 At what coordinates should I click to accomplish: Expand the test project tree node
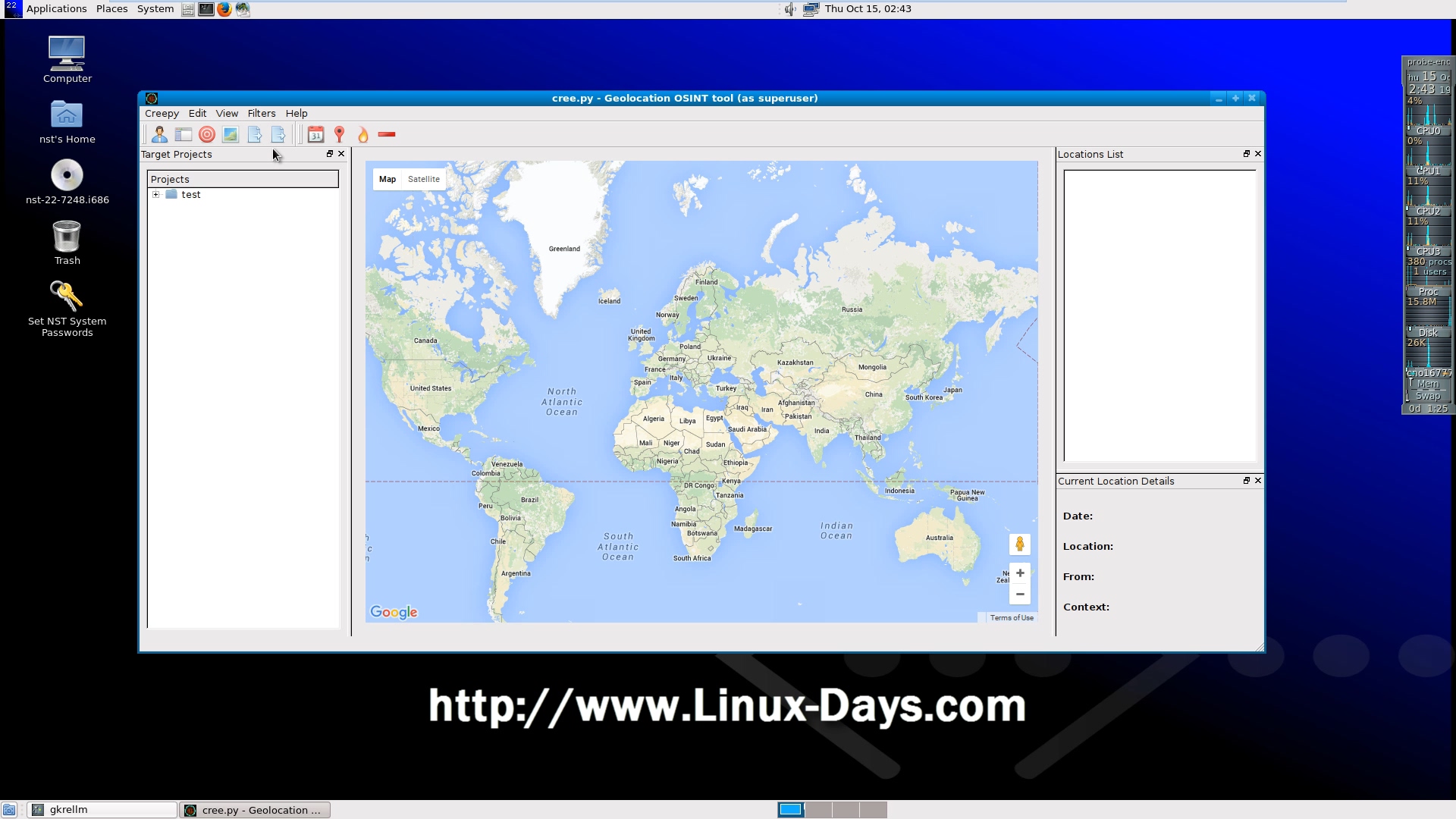coord(156,194)
